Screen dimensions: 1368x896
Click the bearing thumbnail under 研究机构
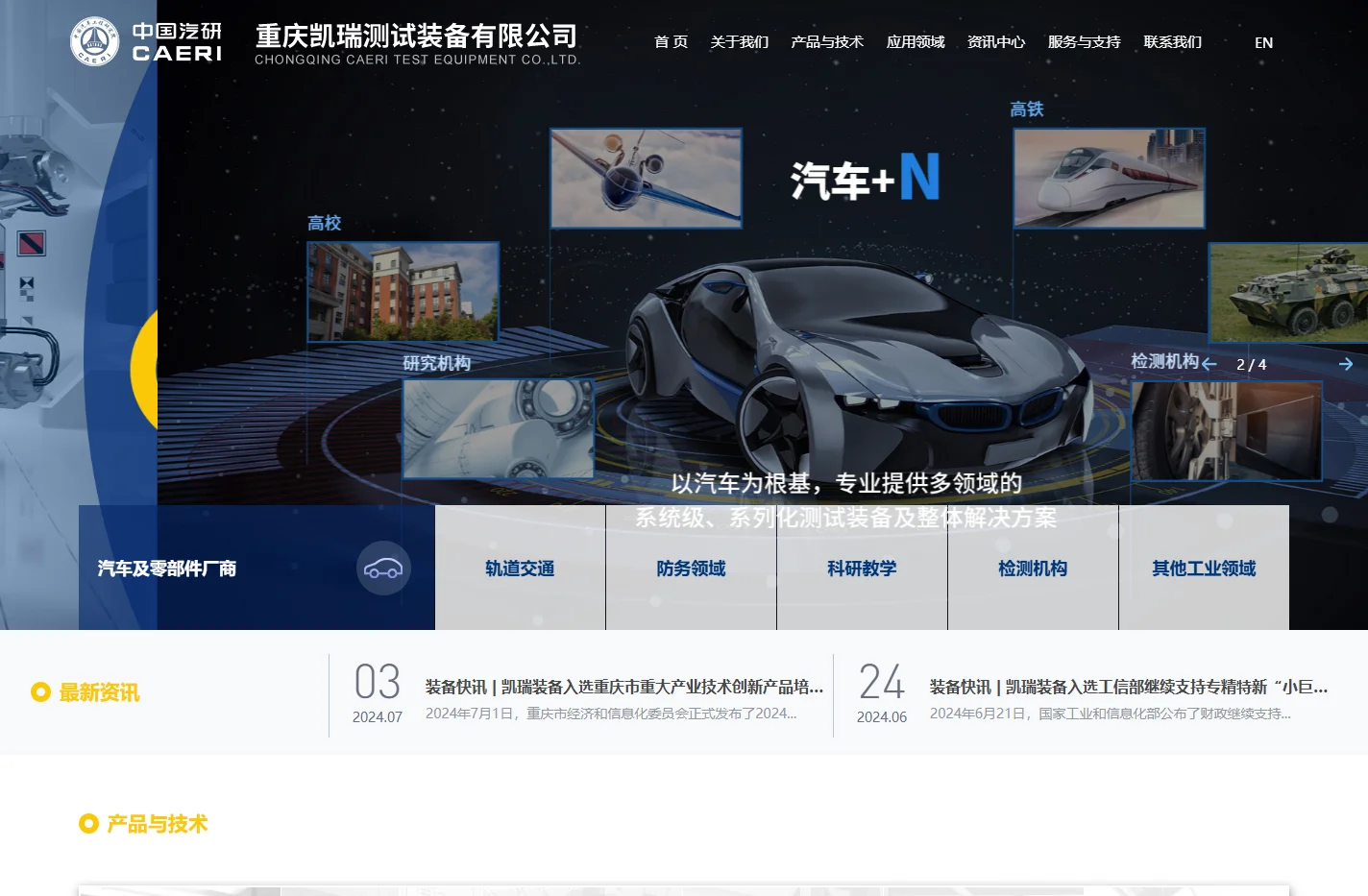pyautogui.click(x=498, y=428)
